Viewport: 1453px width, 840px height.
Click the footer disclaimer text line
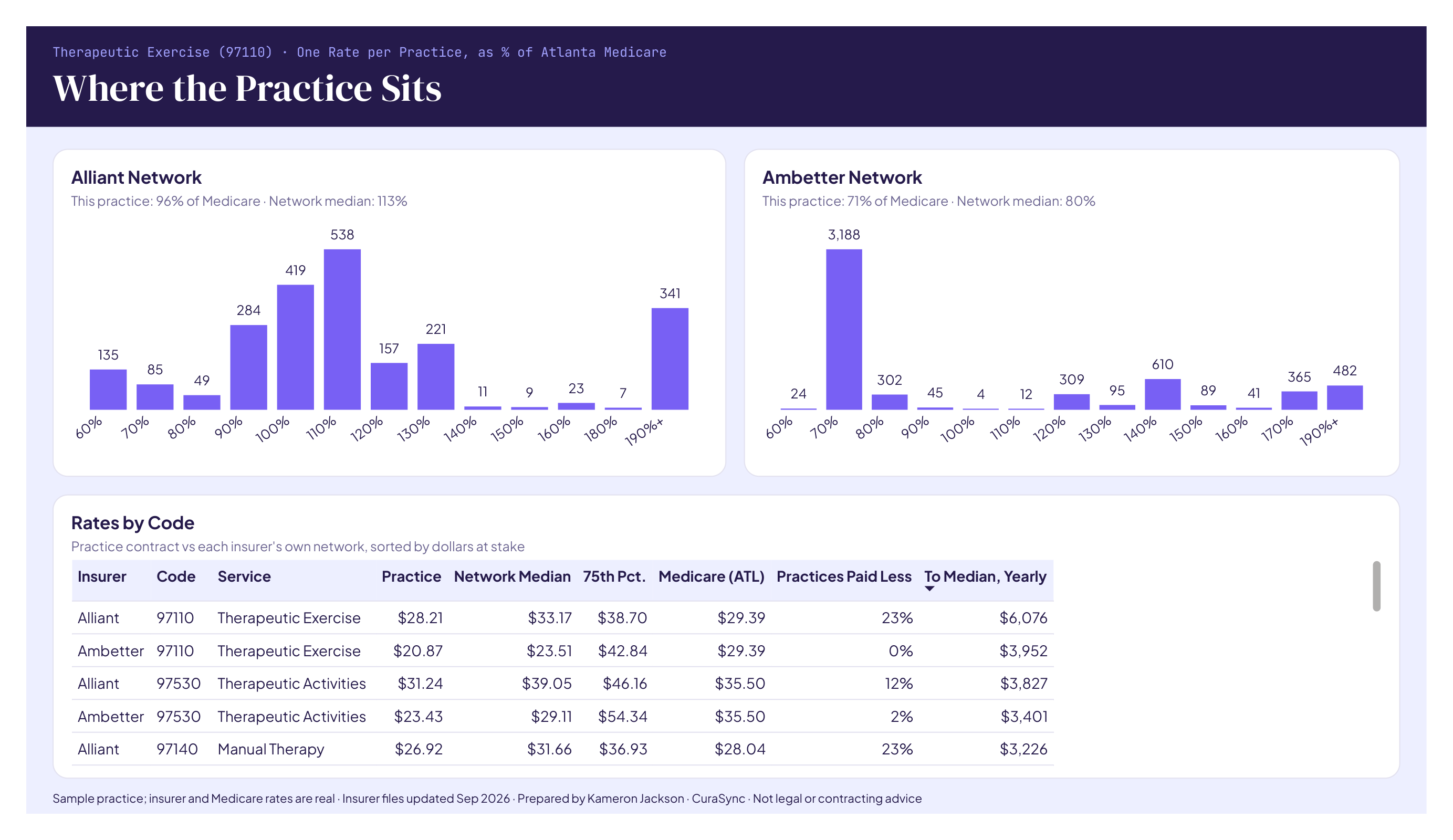coord(487,799)
